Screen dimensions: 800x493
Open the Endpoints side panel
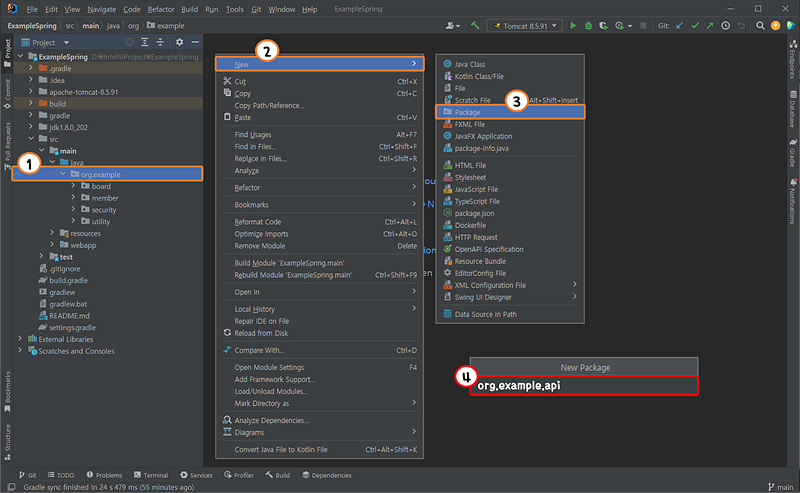793,60
